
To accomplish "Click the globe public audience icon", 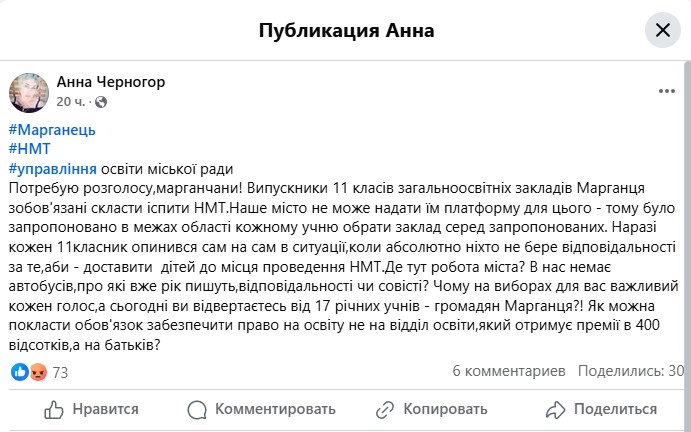I will pyautogui.click(x=101, y=102).
